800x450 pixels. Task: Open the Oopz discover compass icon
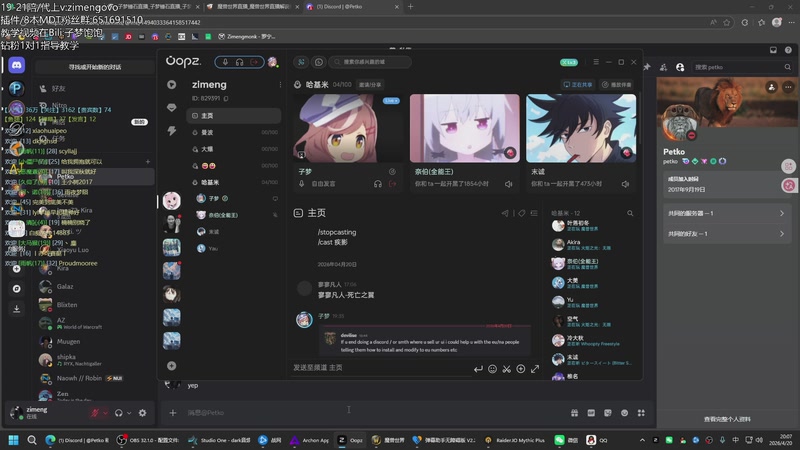pyautogui.click(x=302, y=62)
